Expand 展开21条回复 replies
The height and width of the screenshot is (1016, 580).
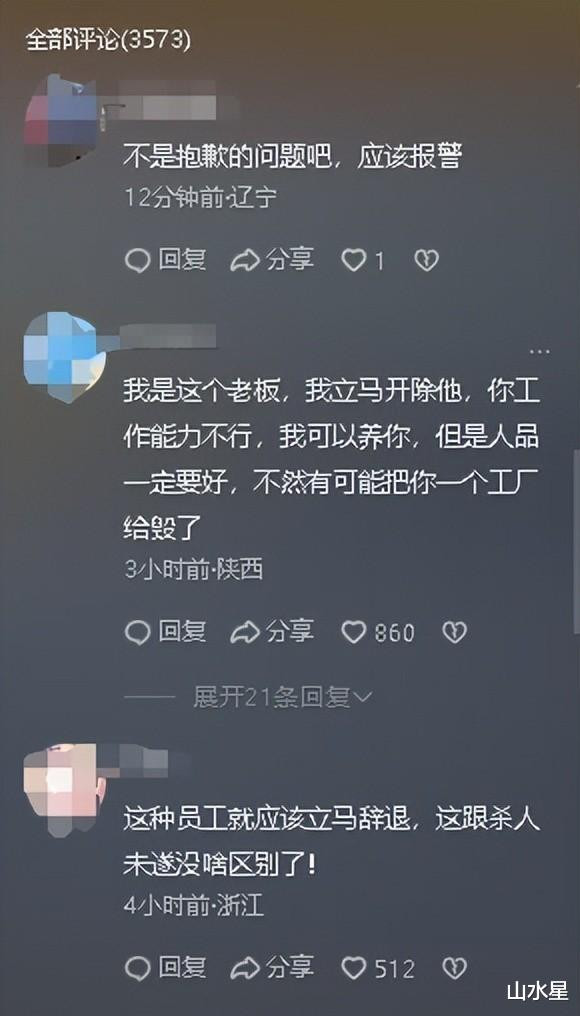[283, 697]
